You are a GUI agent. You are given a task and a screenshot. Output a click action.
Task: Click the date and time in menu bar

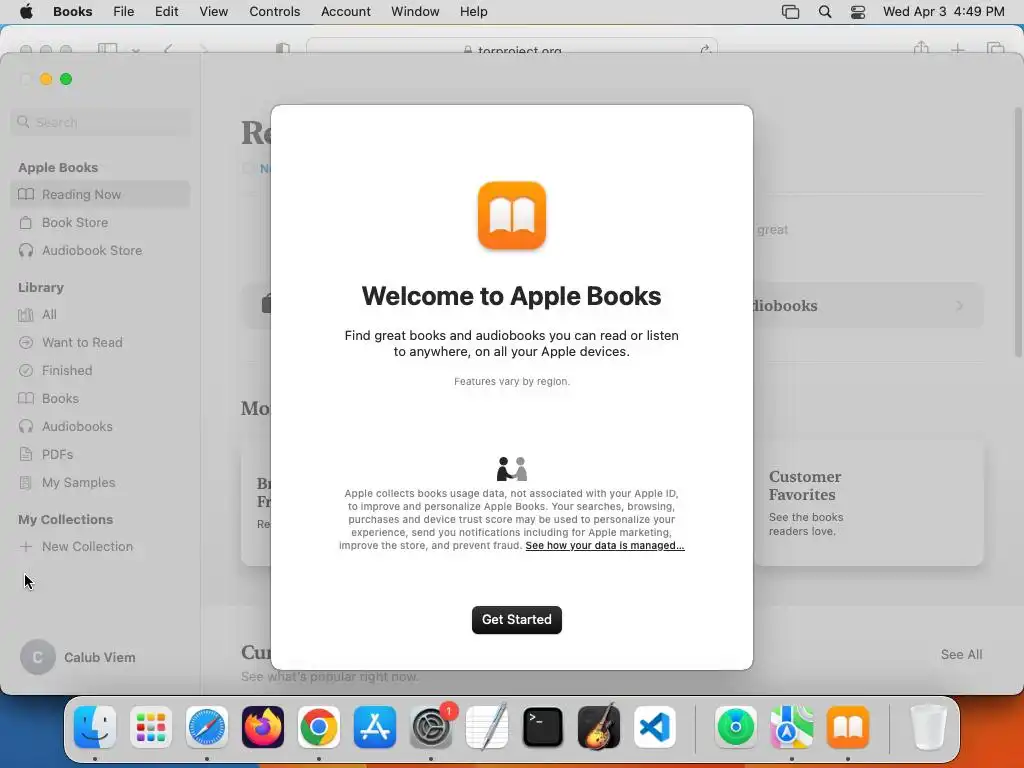[944, 12]
